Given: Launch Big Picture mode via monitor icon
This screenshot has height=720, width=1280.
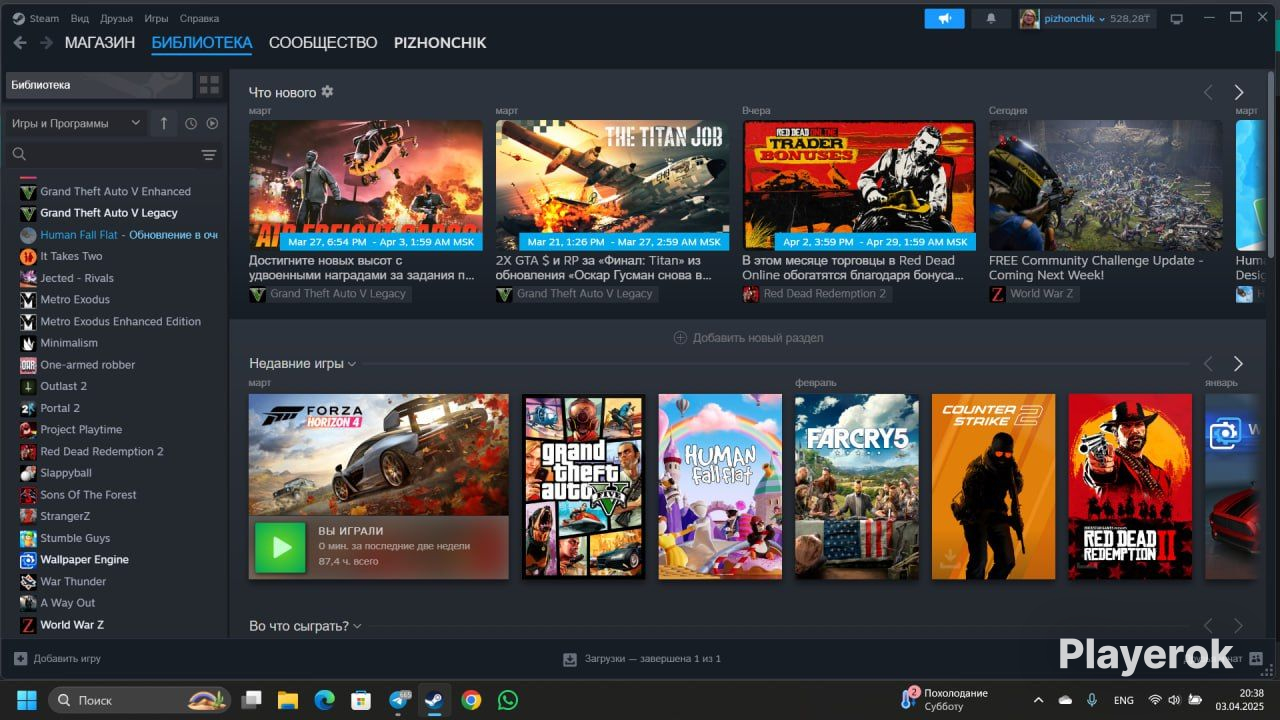Looking at the screenshot, I should point(1177,18).
